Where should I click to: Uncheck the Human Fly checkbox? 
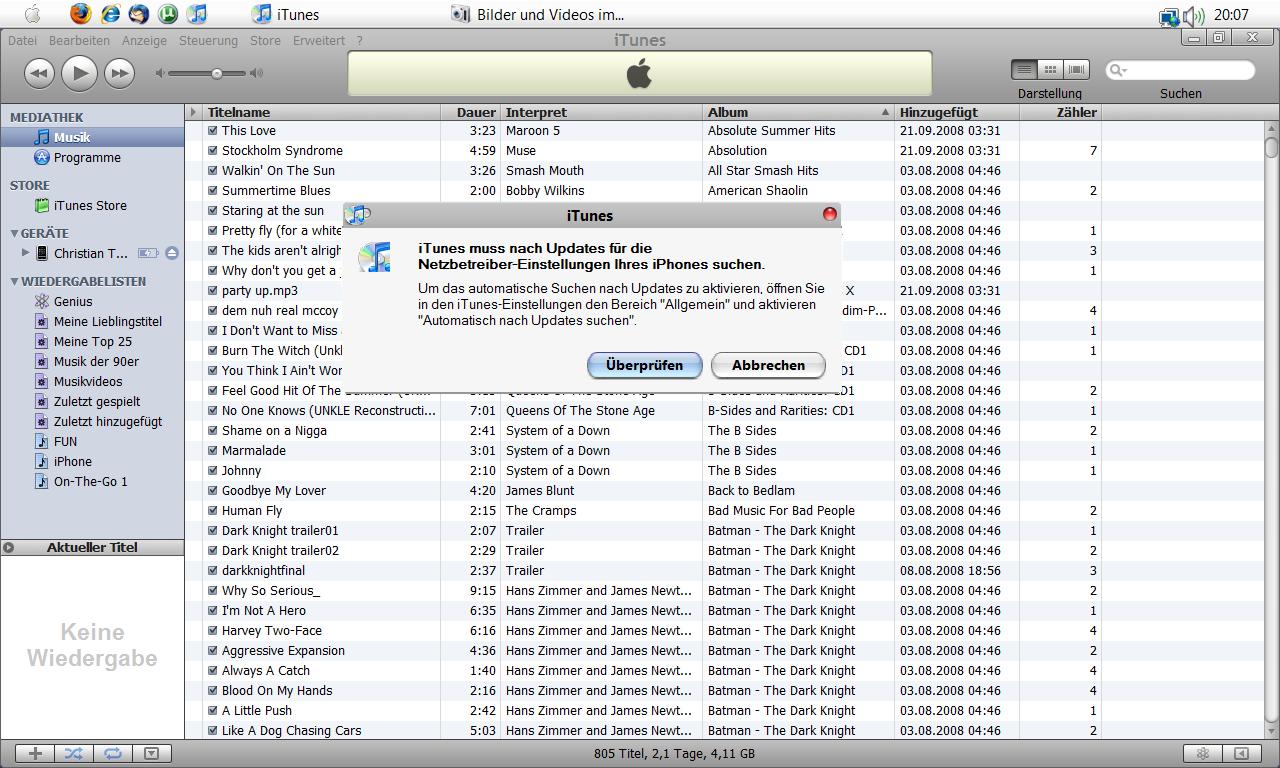[213, 510]
